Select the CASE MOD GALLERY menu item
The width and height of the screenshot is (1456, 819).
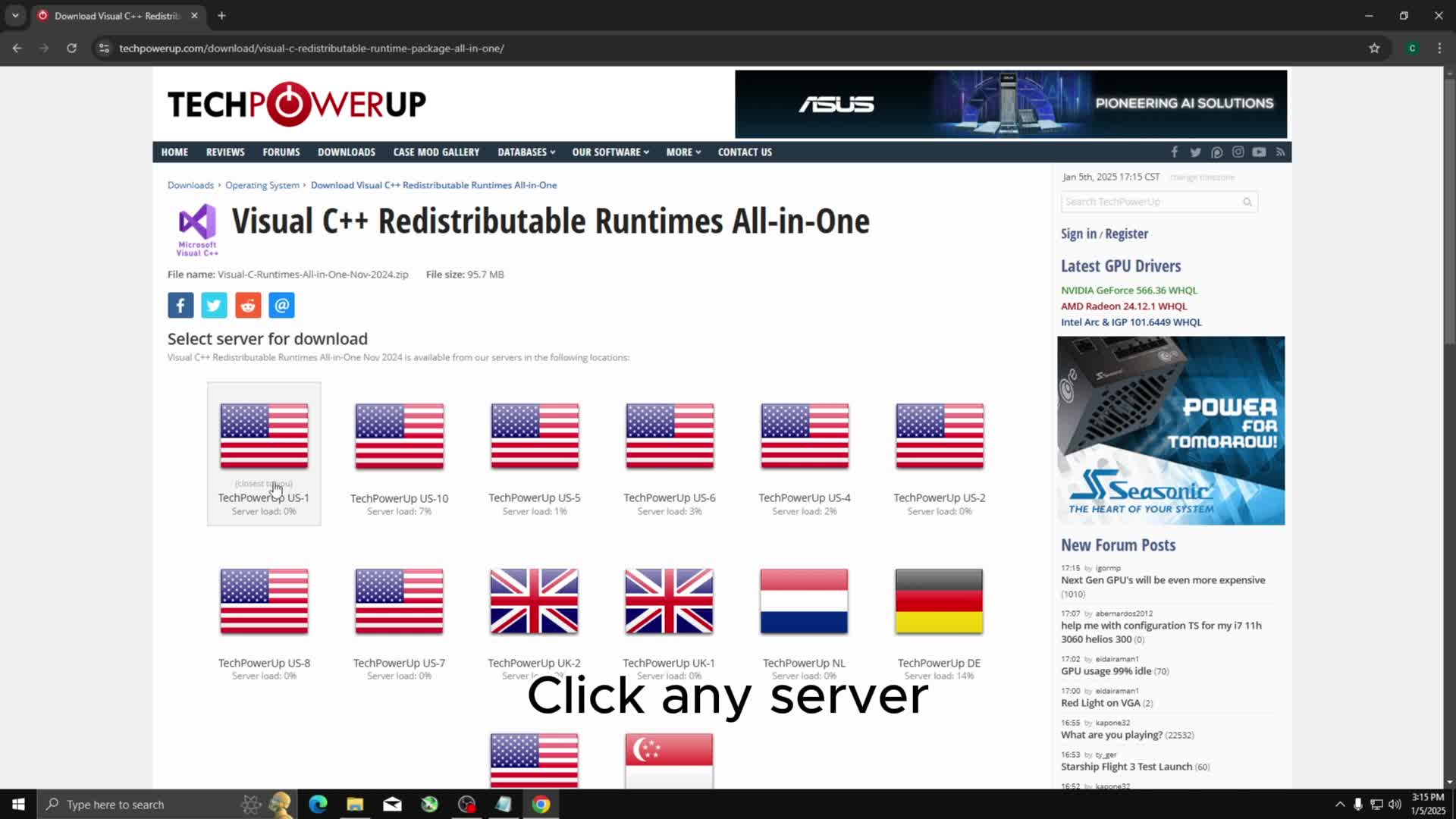(436, 152)
